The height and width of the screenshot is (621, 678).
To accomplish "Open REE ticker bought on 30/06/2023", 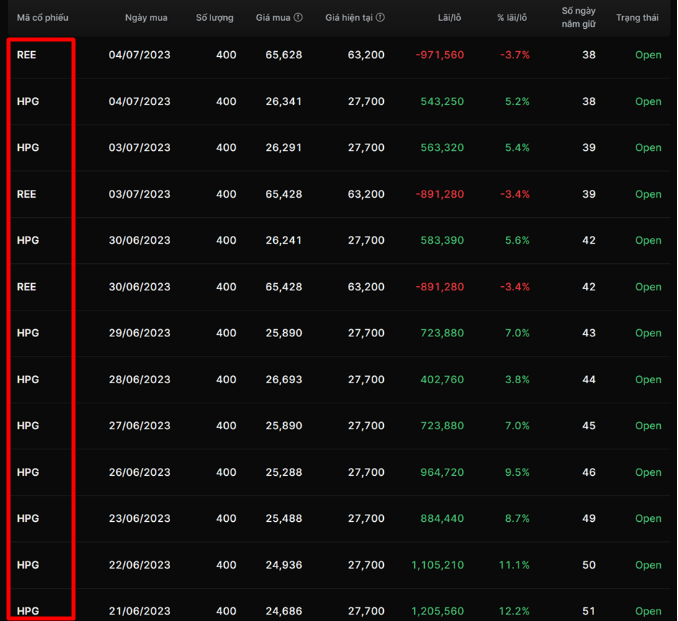I will tap(26, 287).
